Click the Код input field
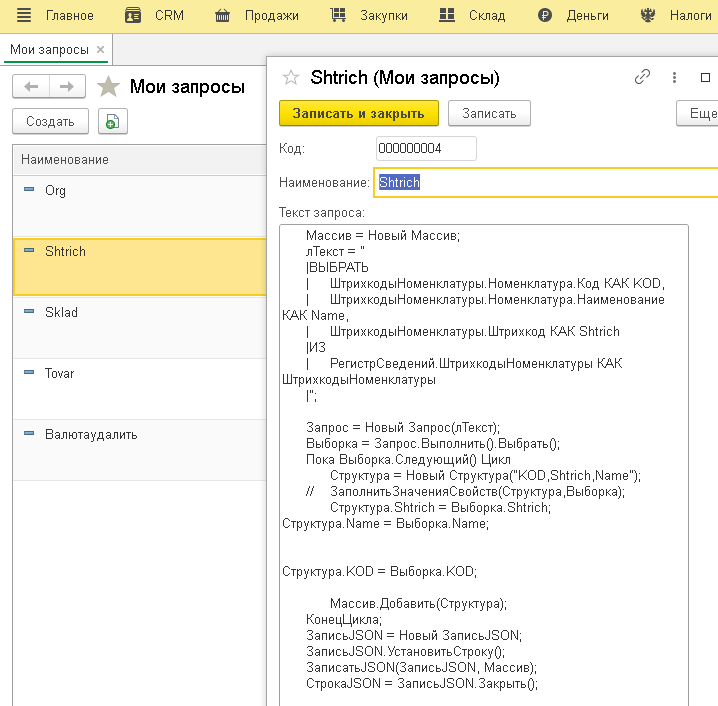Image resolution: width=718 pixels, height=706 pixels. 426,148
